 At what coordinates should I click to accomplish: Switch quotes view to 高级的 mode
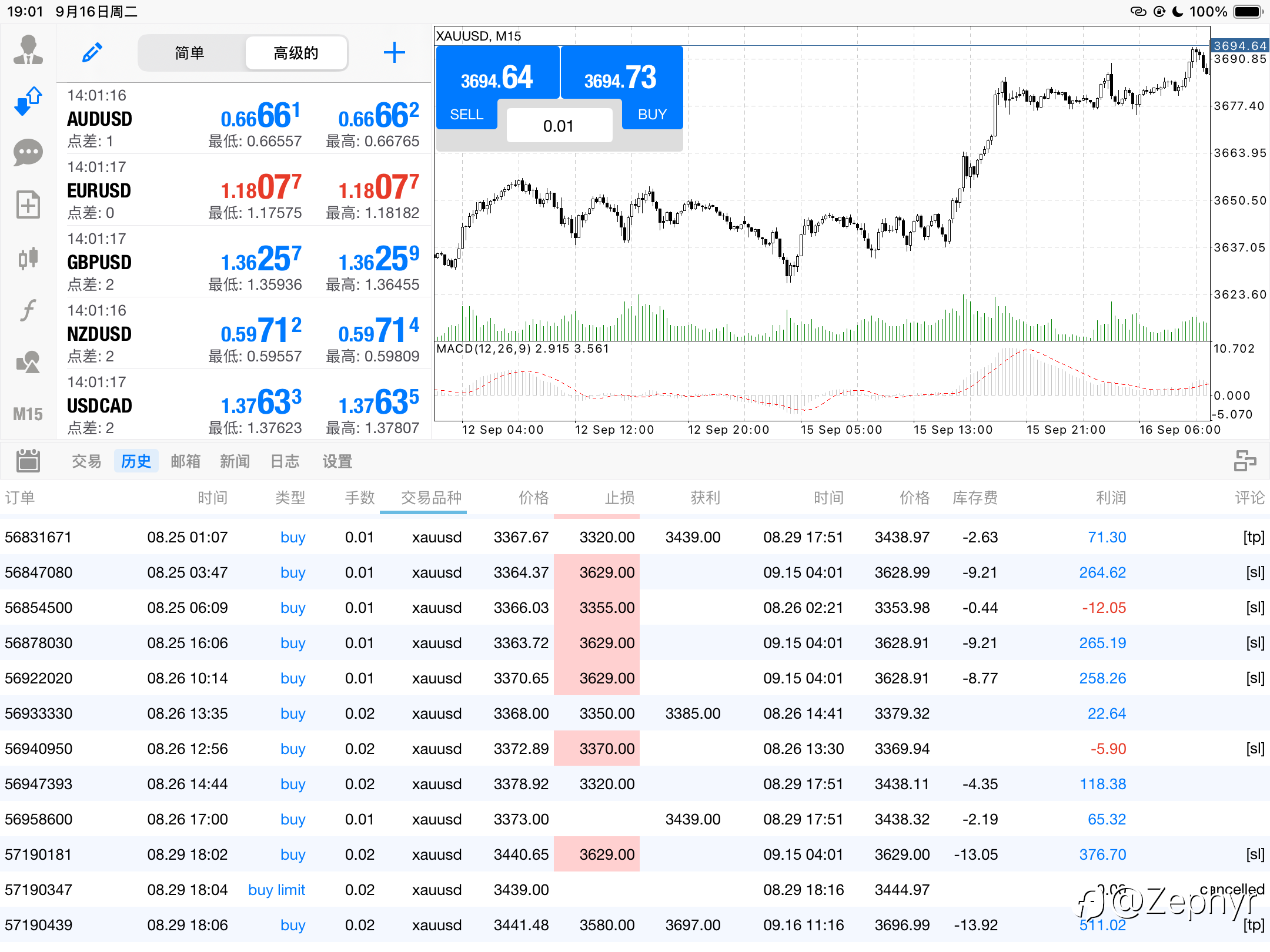click(x=296, y=53)
